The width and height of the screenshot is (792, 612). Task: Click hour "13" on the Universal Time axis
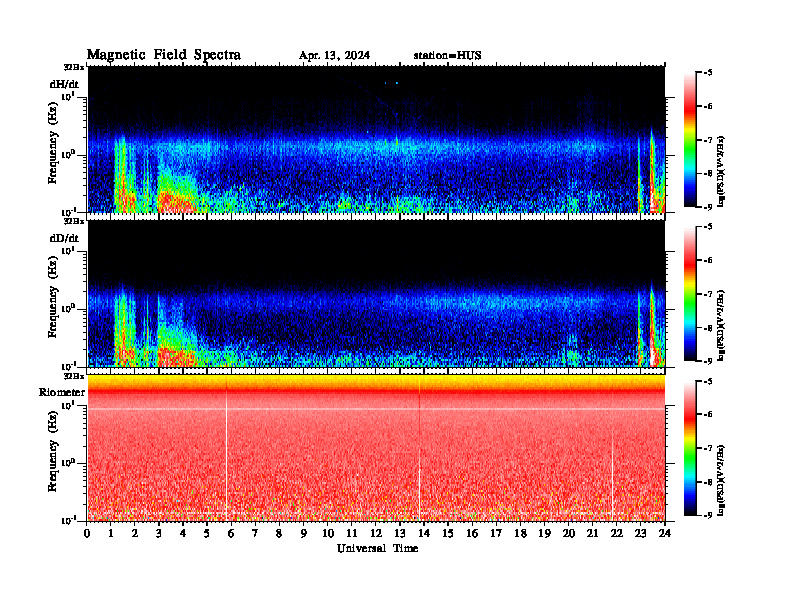[x=400, y=533]
